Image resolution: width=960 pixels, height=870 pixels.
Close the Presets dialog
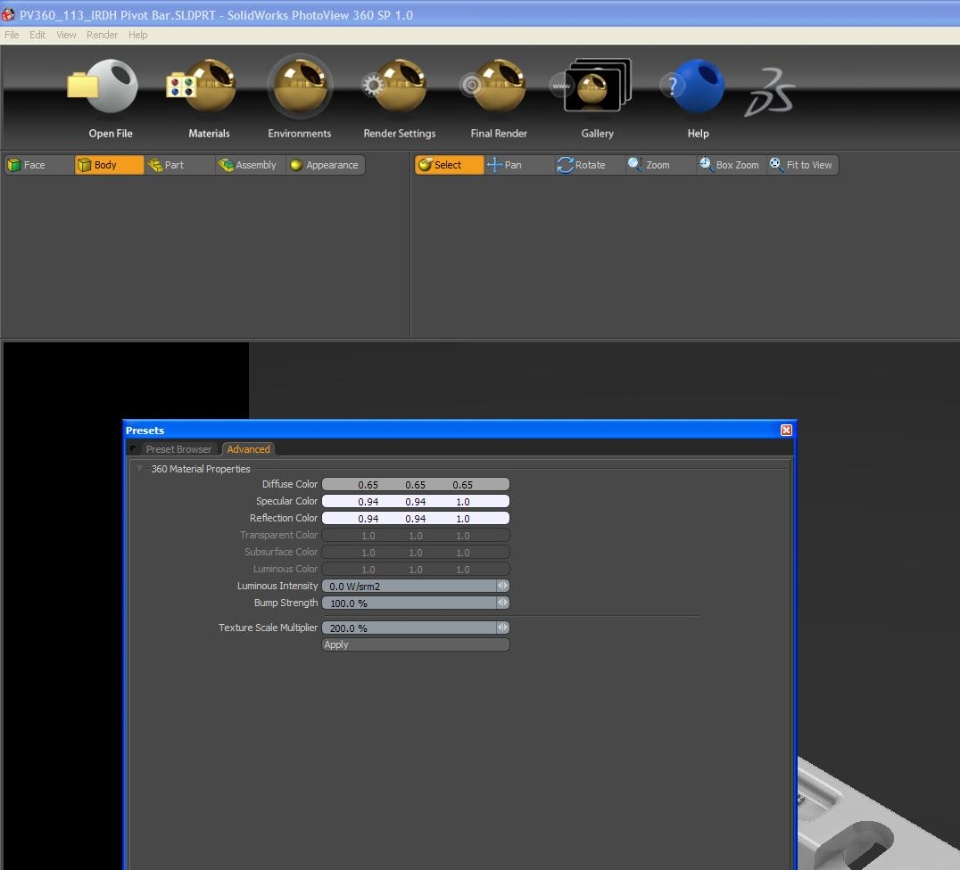pos(786,430)
